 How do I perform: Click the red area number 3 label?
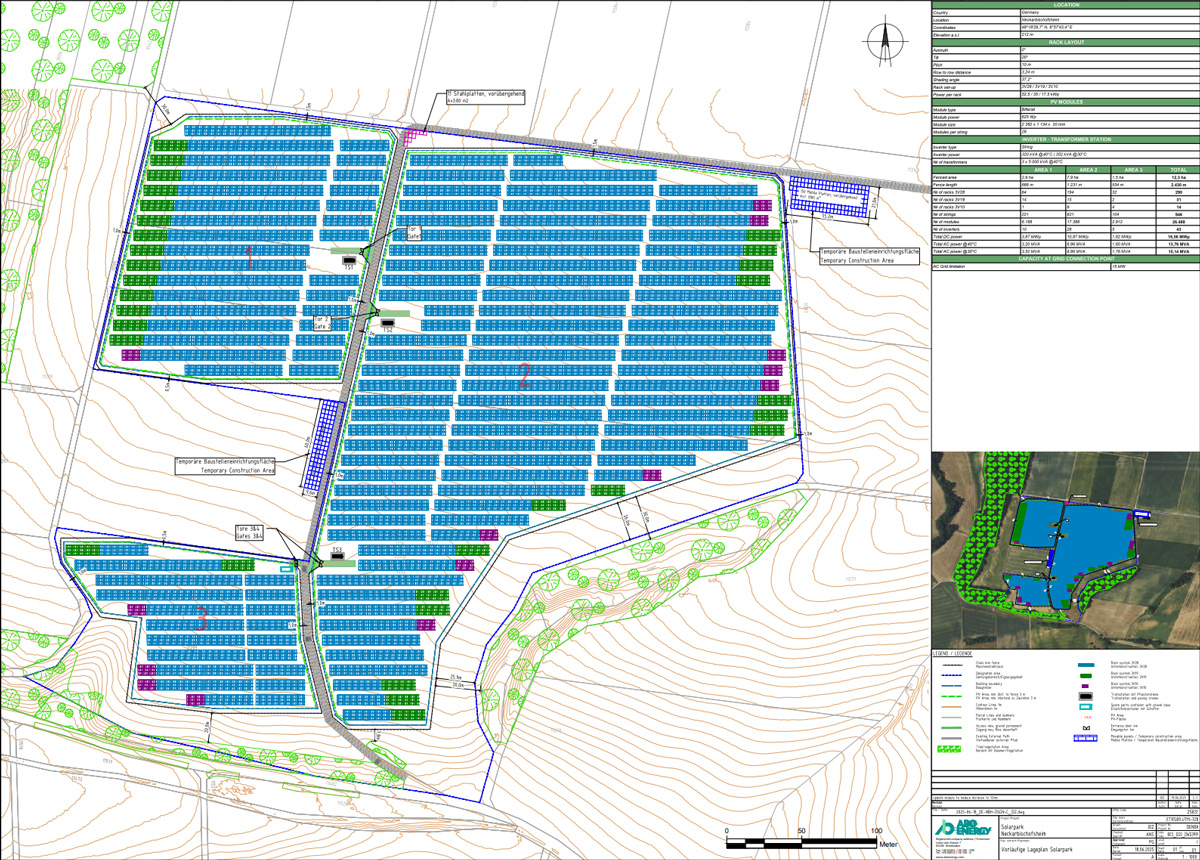click(x=200, y=618)
